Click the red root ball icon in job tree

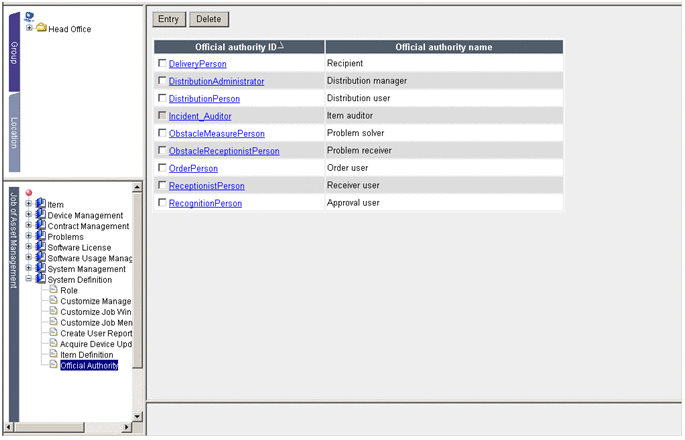click(x=29, y=193)
